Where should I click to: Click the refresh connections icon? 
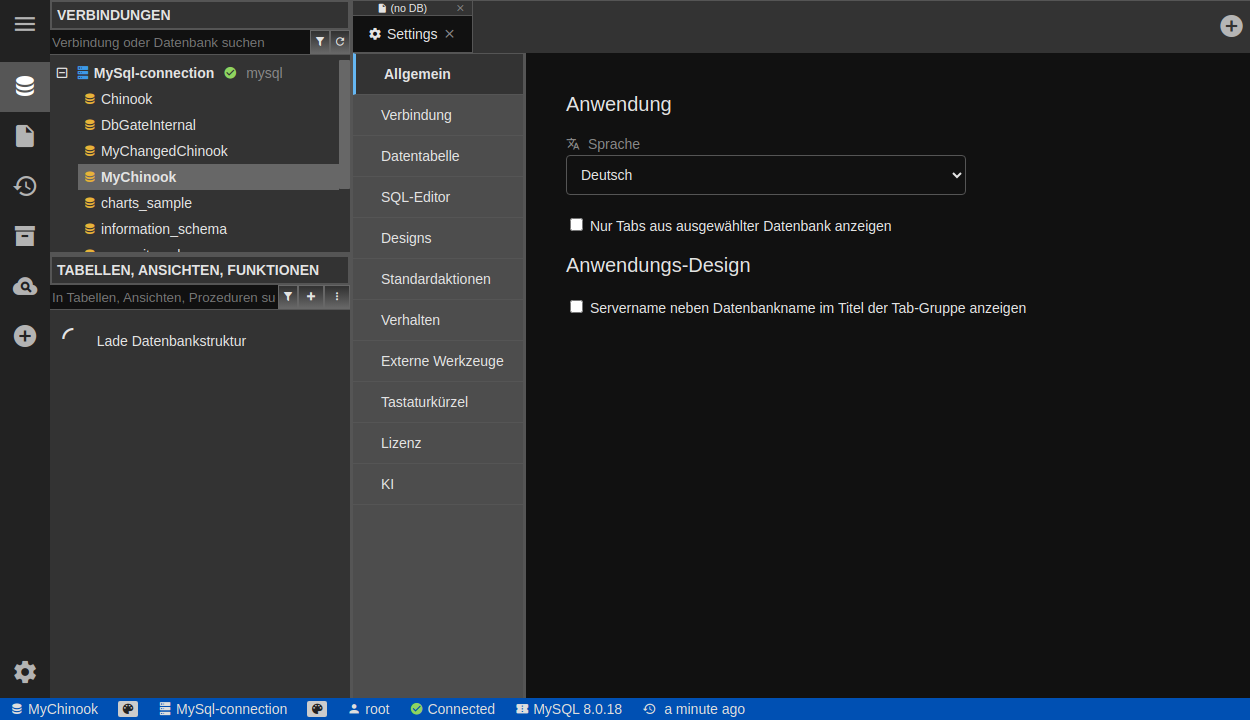click(340, 42)
